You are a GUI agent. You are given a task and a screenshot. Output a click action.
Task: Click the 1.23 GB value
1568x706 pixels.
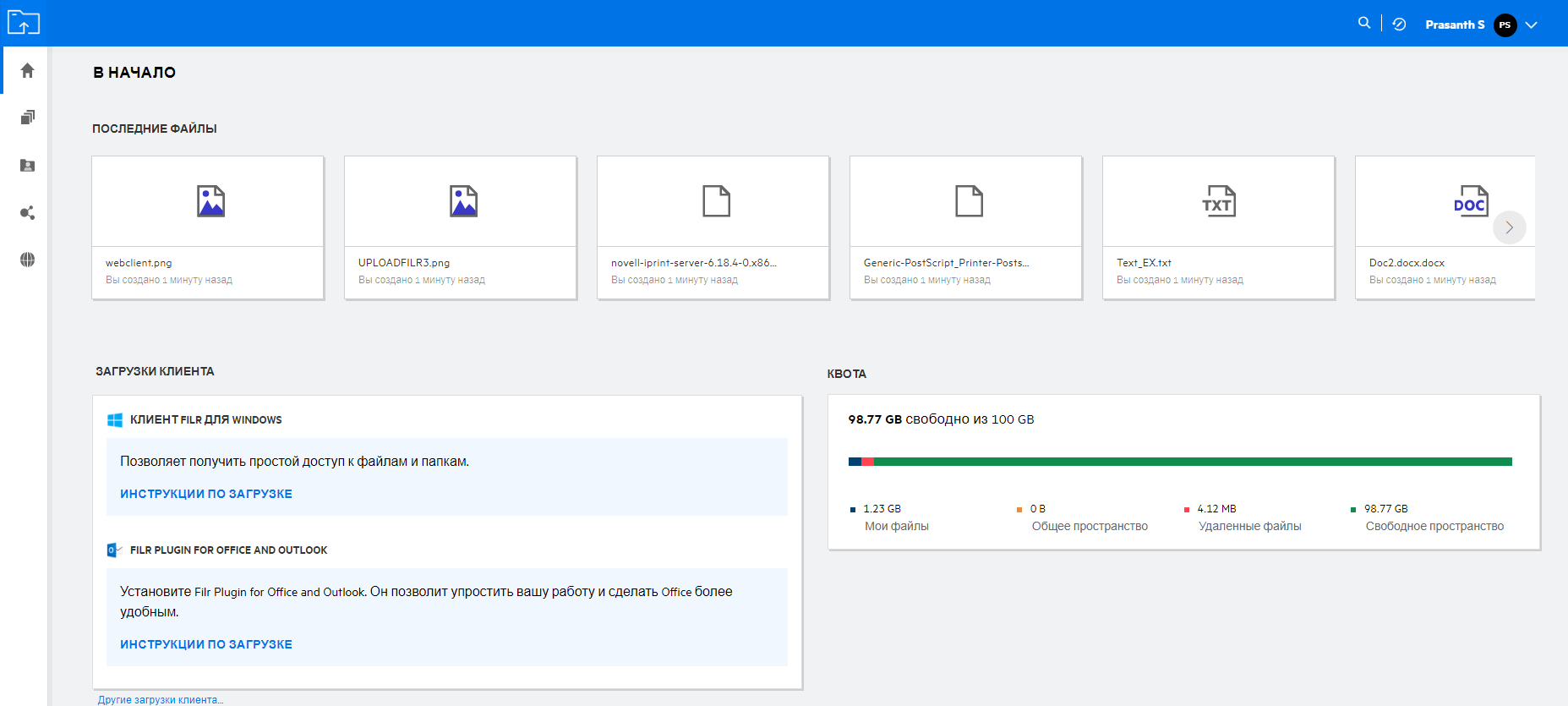pos(882,509)
